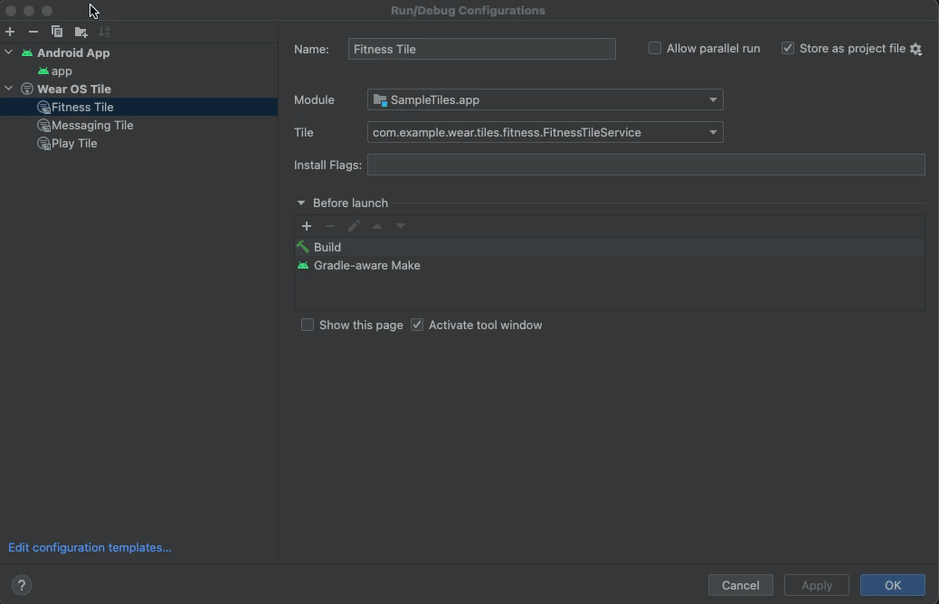Collapse the Before launch section
The width and height of the screenshot is (939, 604).
point(300,202)
